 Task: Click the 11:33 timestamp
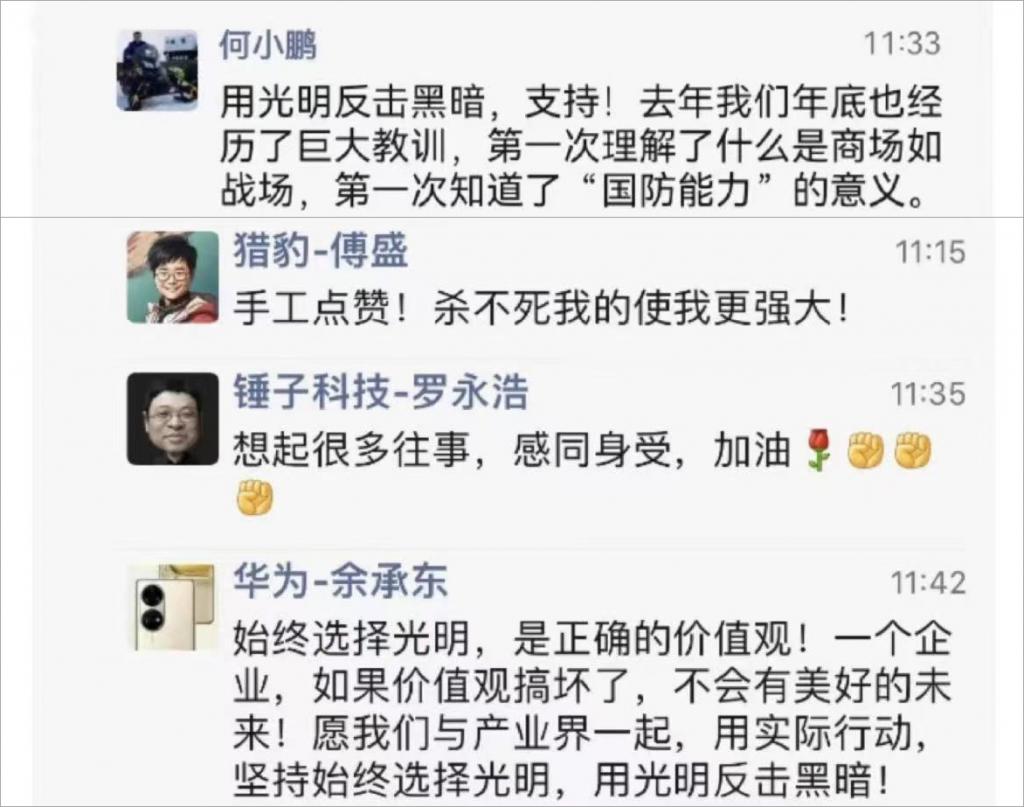click(902, 44)
